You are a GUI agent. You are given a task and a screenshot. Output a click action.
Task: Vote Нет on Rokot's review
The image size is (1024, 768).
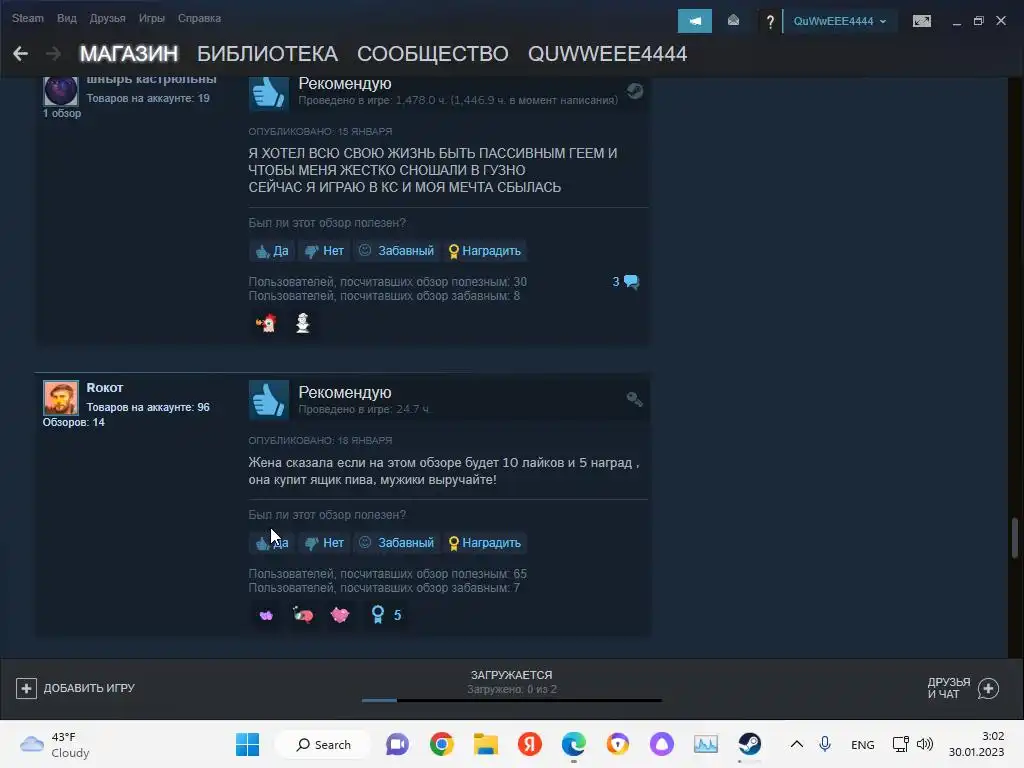coord(325,543)
